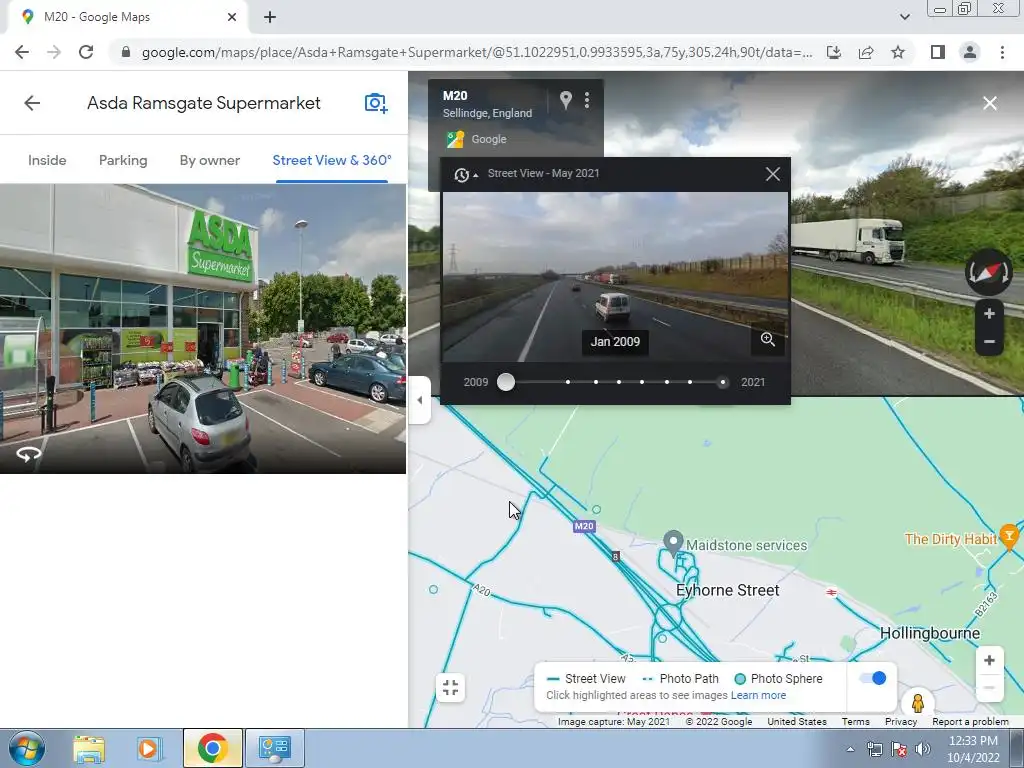Bookmark this page with the star
Viewport: 1024px width, 768px height.
coord(898,52)
